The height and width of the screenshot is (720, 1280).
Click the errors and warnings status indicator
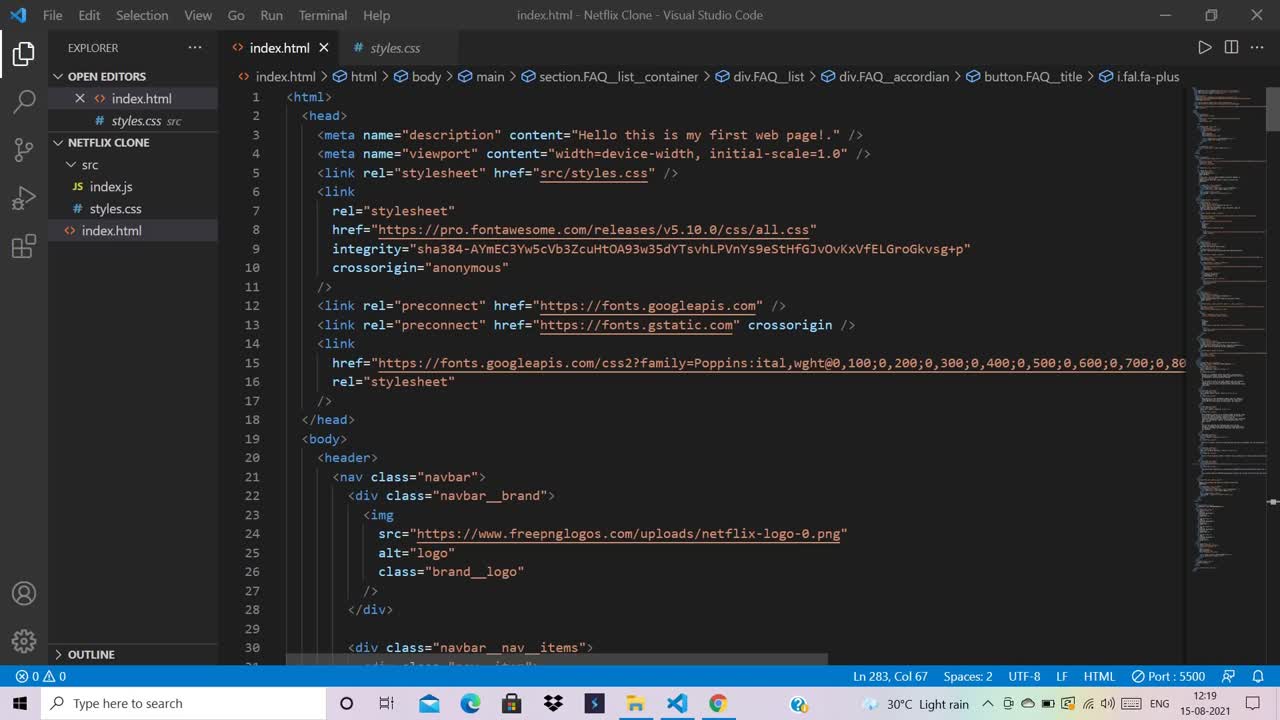click(x=41, y=676)
